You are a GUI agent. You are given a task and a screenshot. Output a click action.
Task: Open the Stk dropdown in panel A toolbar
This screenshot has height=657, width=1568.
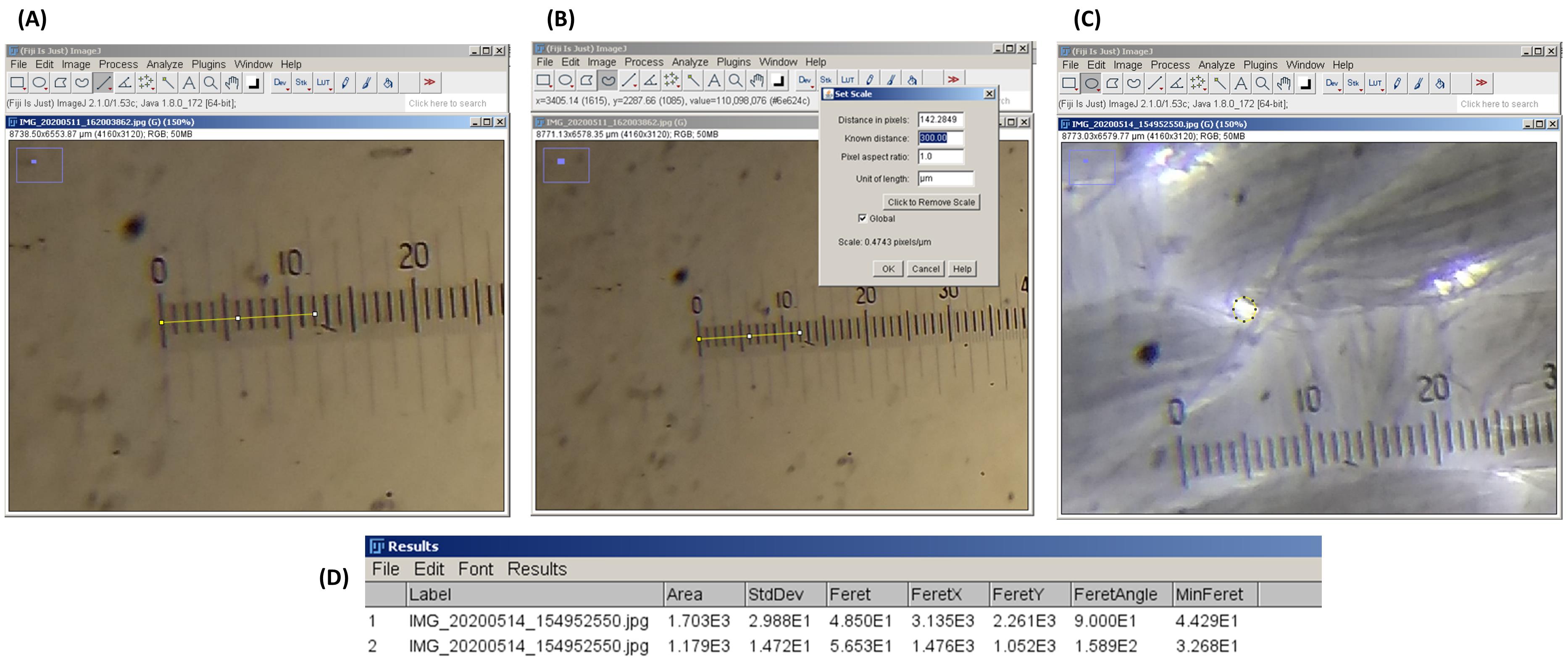[x=302, y=83]
